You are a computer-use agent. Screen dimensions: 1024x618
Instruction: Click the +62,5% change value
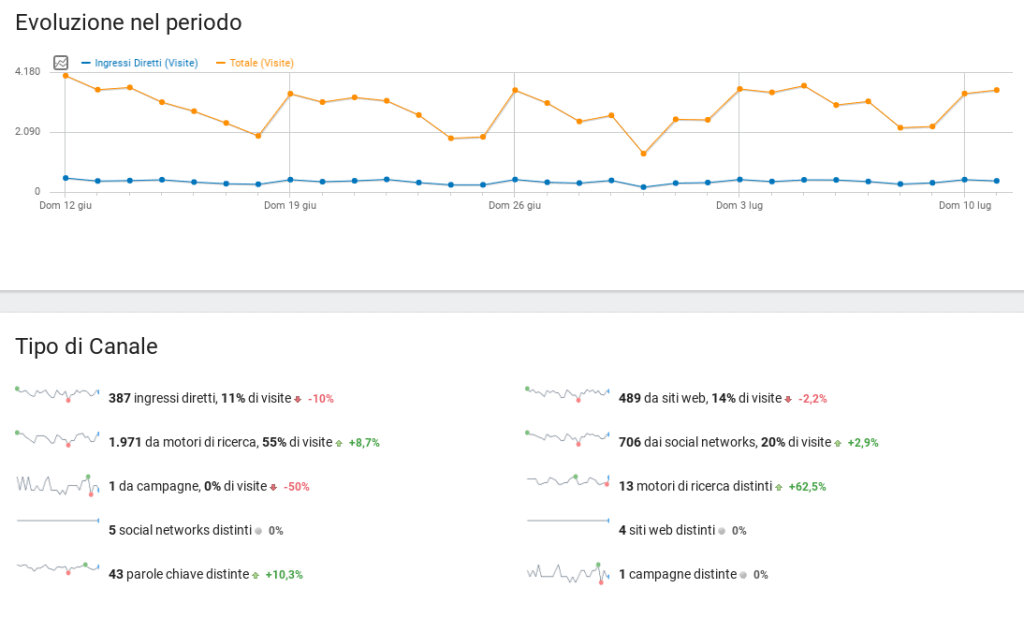click(807, 487)
